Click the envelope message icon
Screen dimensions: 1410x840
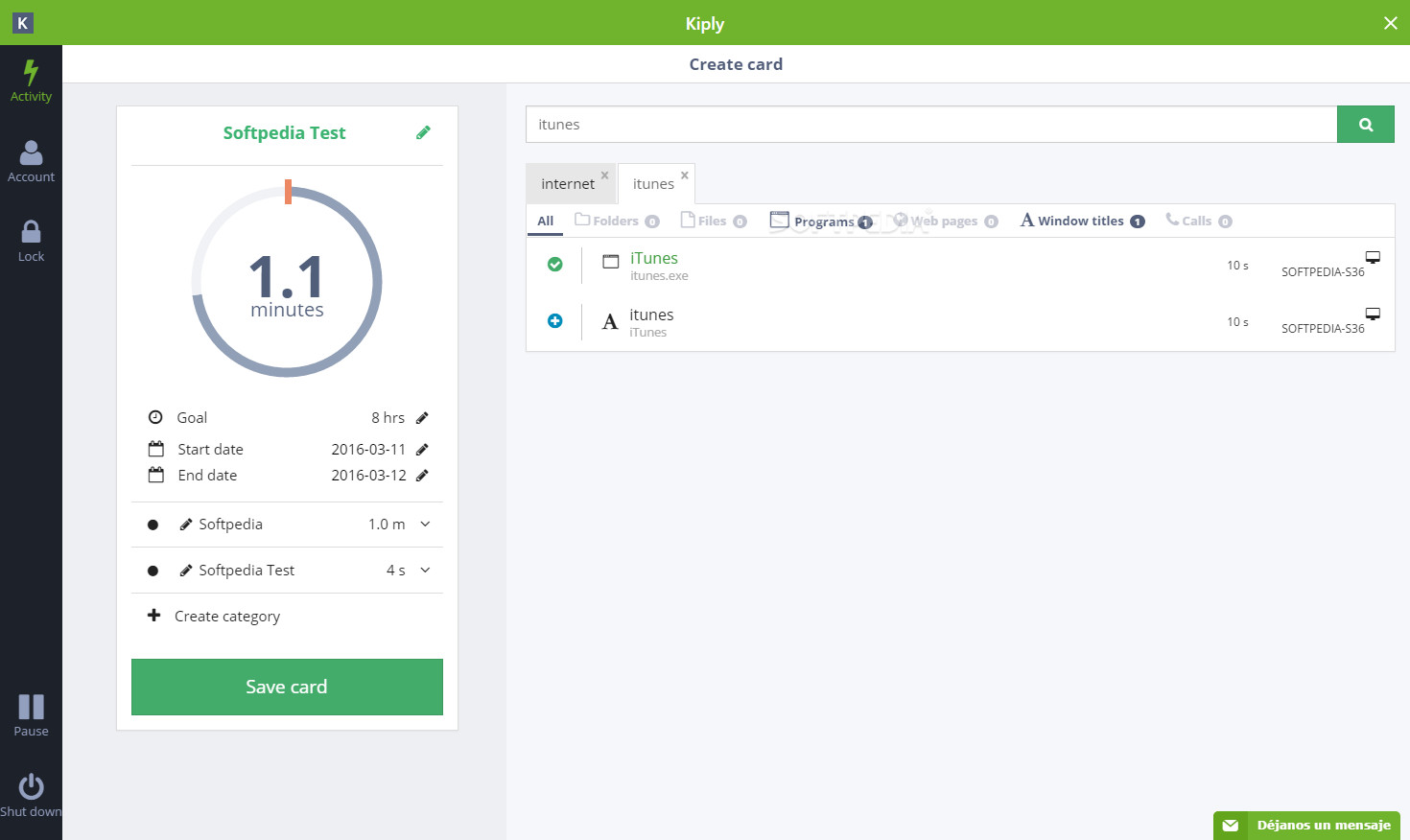click(x=1231, y=826)
